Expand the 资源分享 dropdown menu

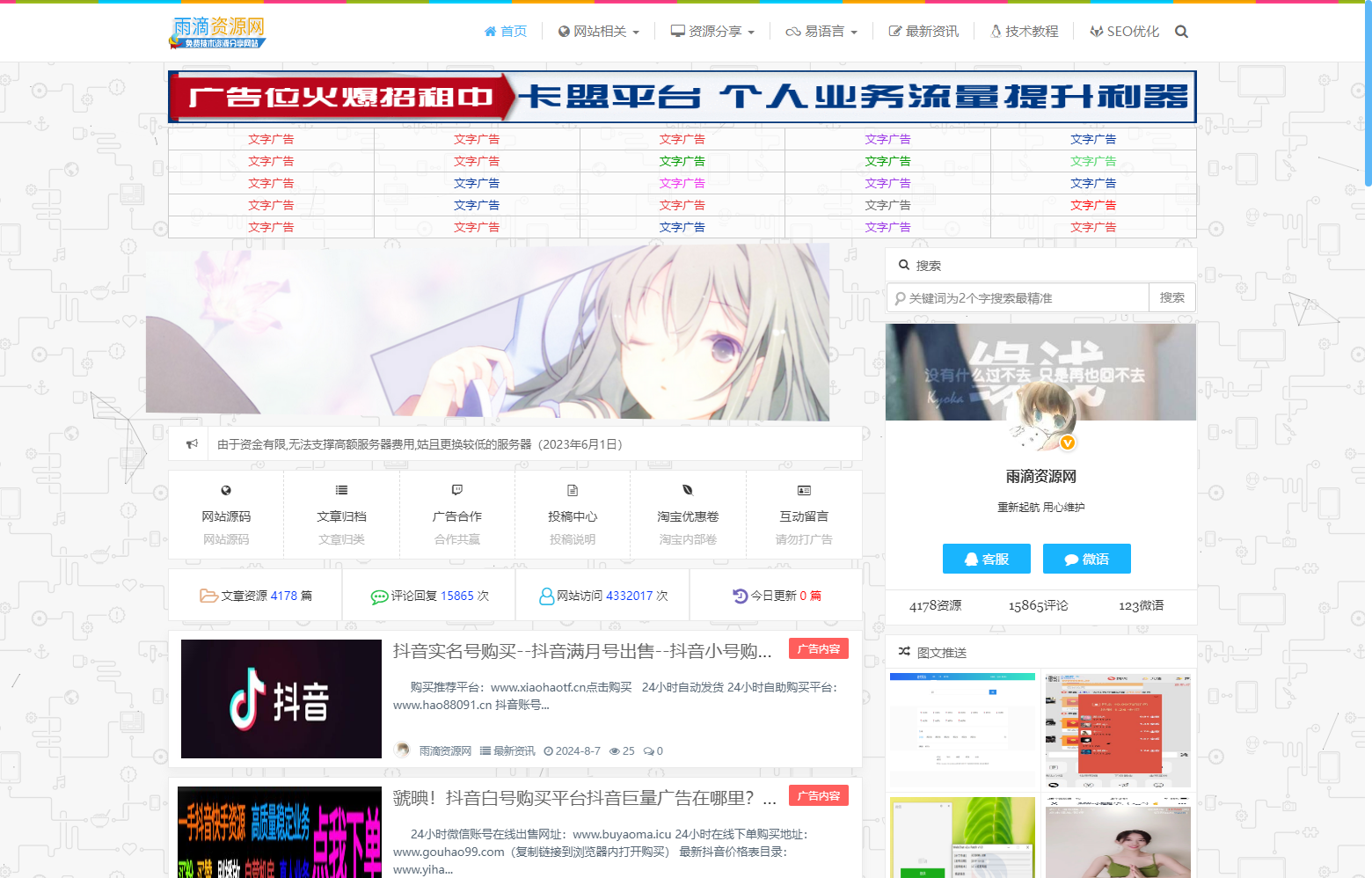pyautogui.click(x=712, y=32)
